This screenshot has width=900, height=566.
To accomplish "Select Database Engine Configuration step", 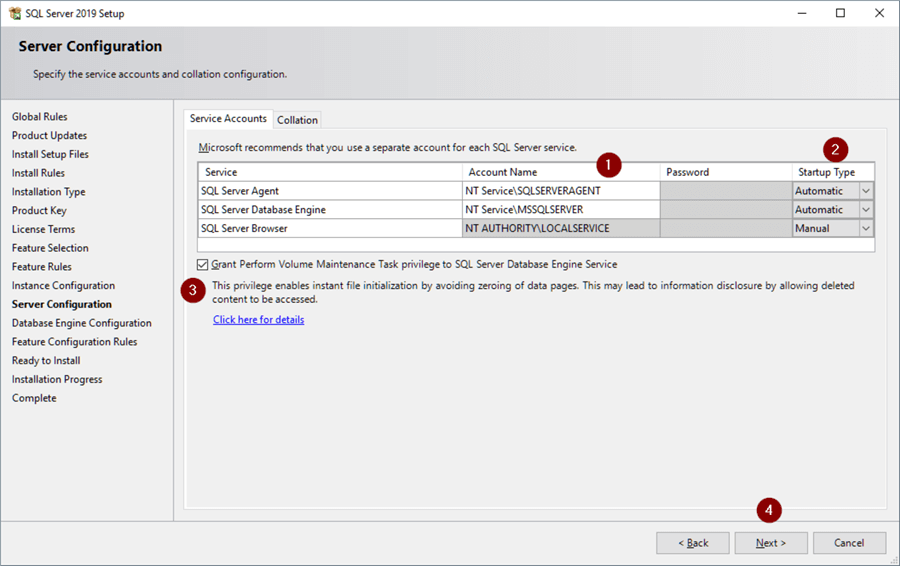I will point(82,323).
